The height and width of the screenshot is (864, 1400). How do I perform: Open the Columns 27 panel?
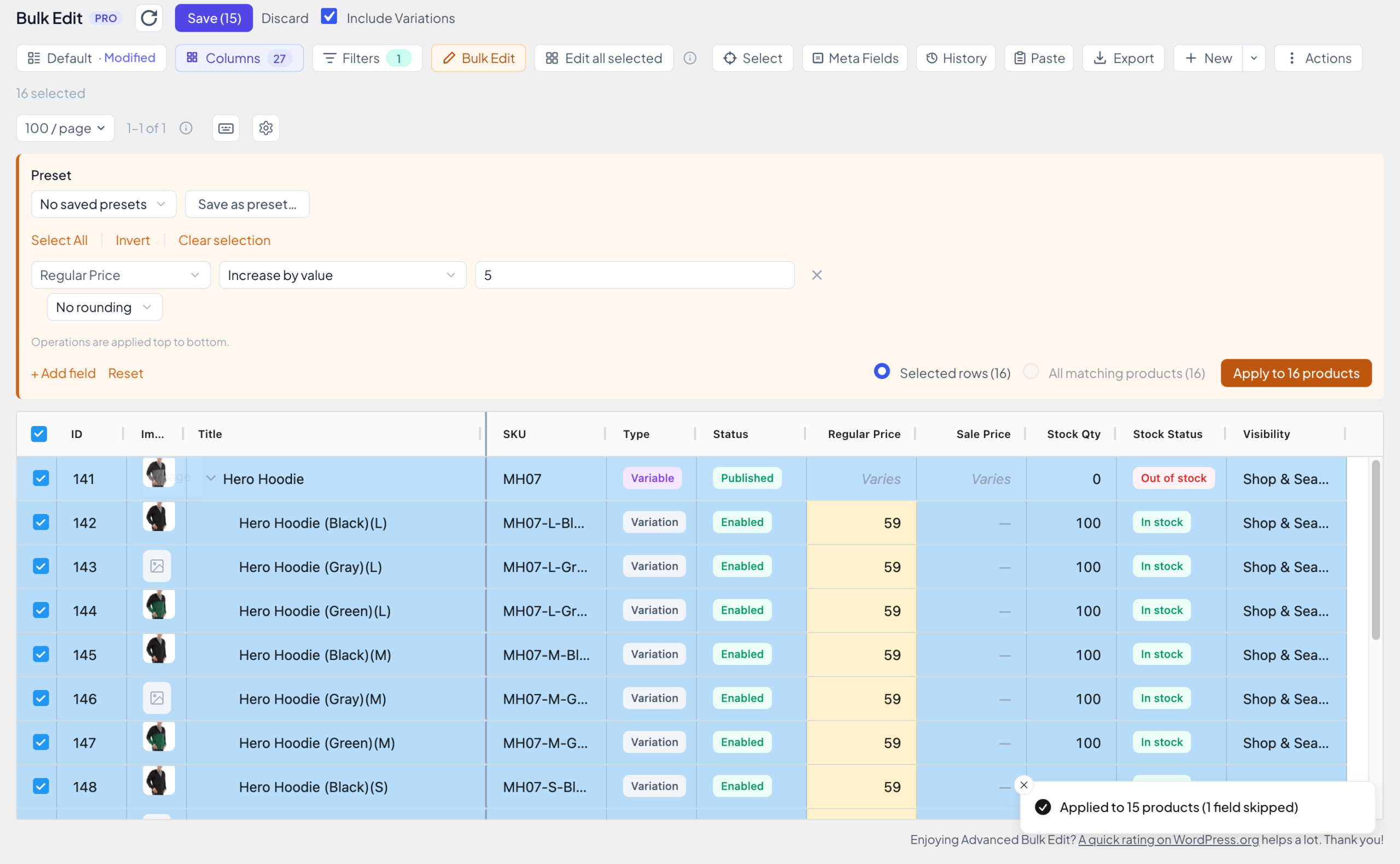239,59
